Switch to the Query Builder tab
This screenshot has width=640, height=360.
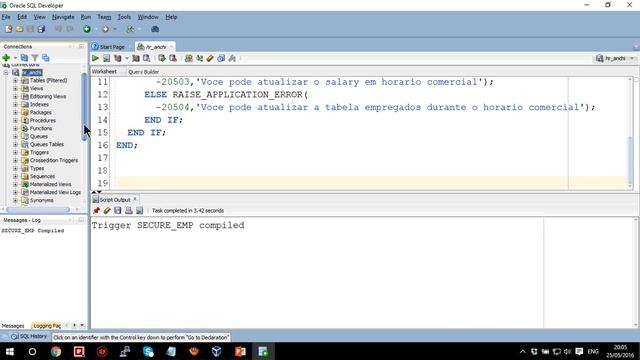pyautogui.click(x=144, y=72)
